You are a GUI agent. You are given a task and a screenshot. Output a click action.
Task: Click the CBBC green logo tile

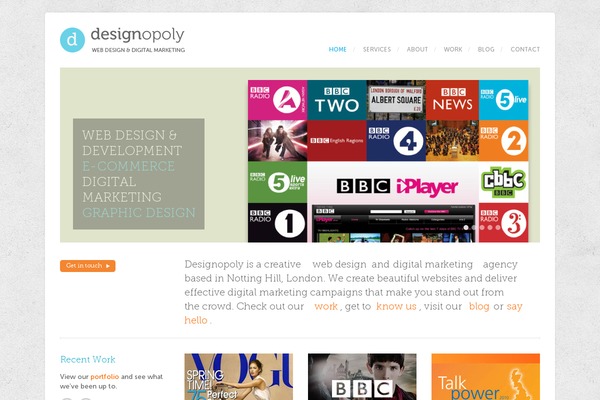coord(503,182)
